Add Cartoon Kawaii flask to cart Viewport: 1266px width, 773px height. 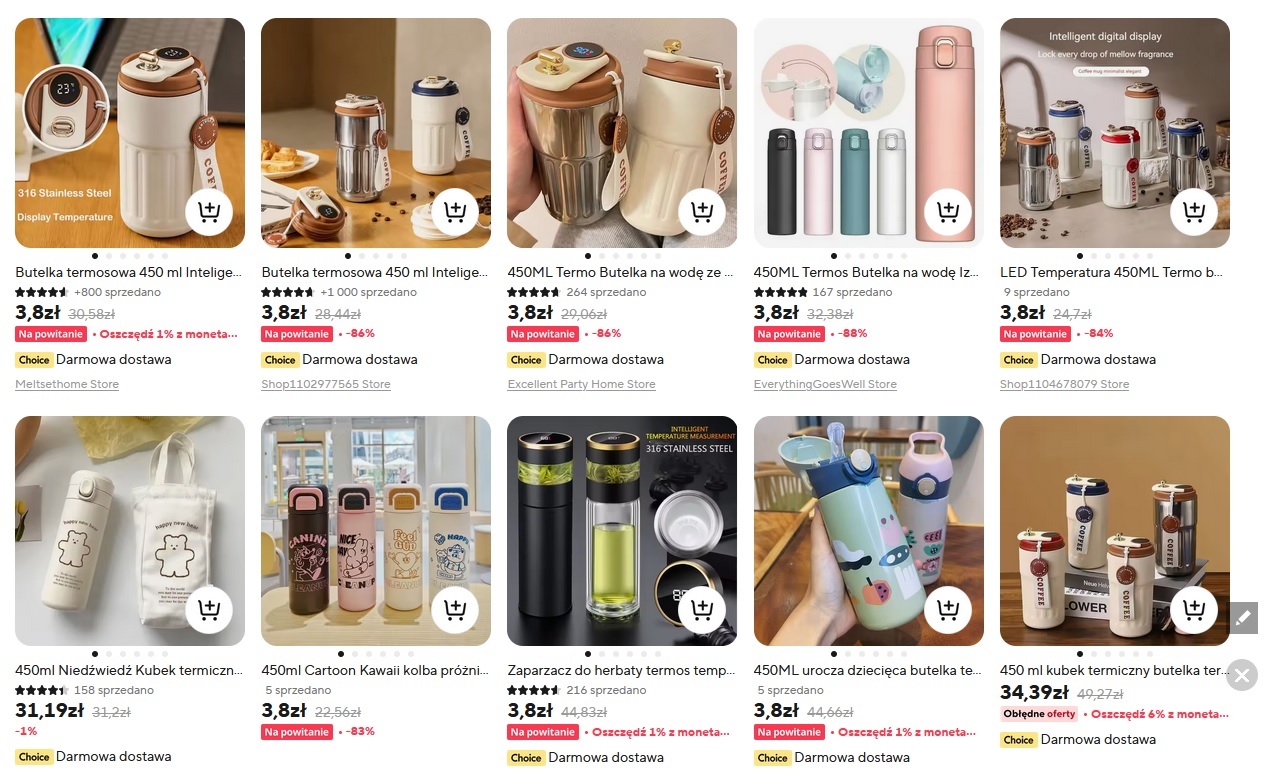click(455, 609)
